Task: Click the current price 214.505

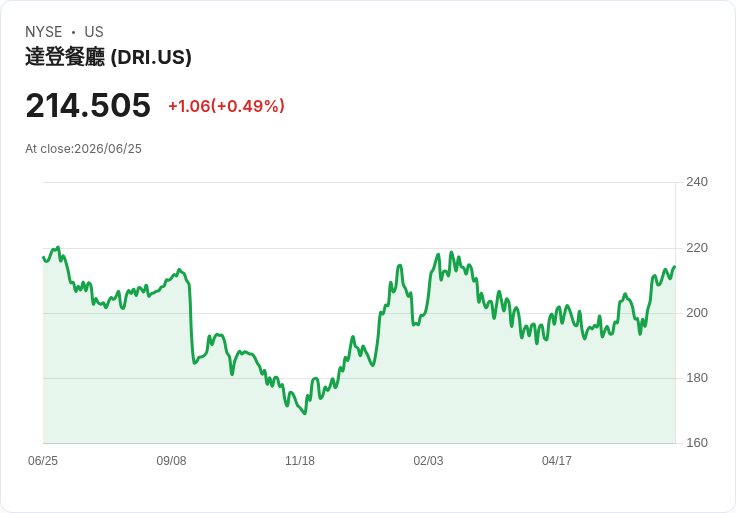Action: tap(88, 105)
